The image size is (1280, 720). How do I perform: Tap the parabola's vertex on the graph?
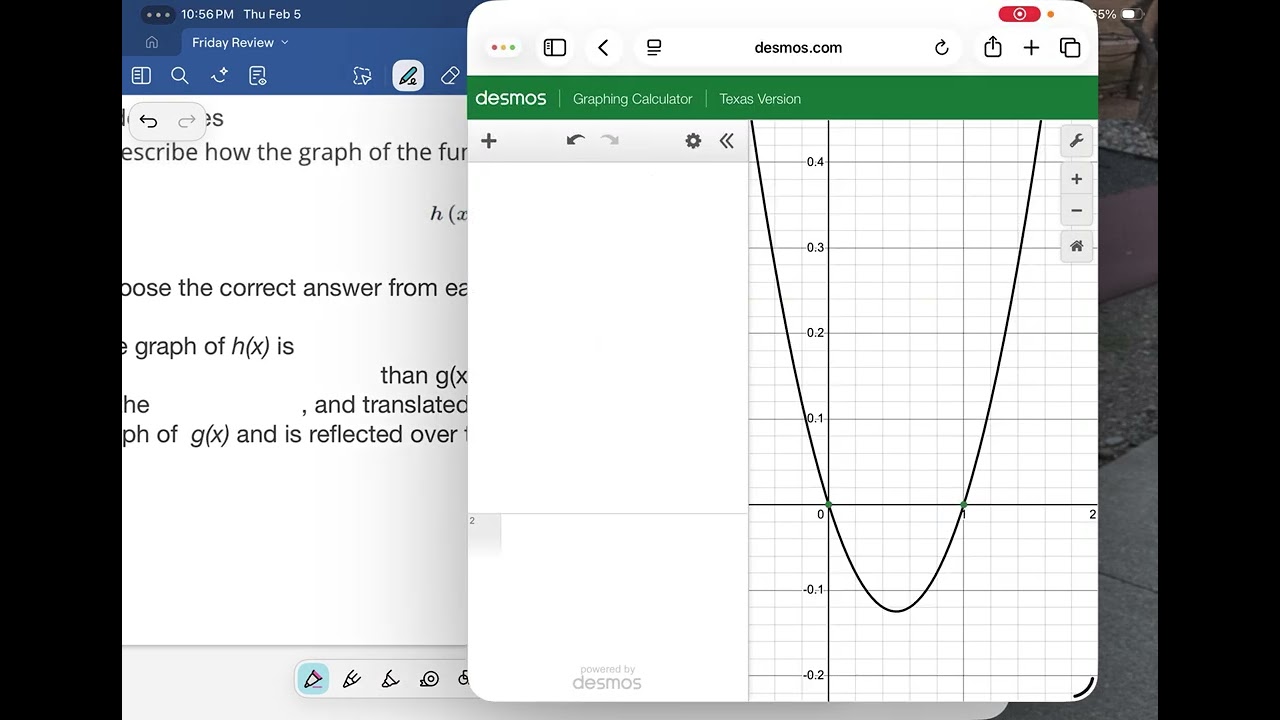(896, 611)
